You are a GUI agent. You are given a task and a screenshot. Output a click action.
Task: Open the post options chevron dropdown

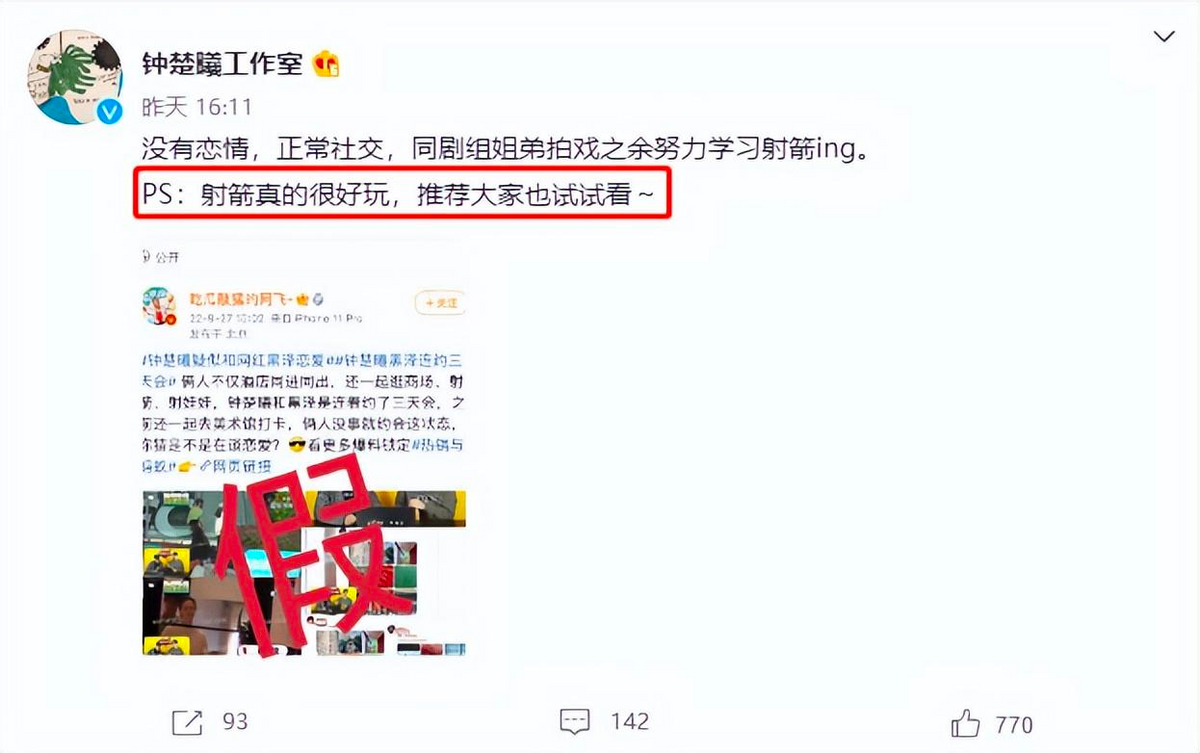pos(1164,37)
